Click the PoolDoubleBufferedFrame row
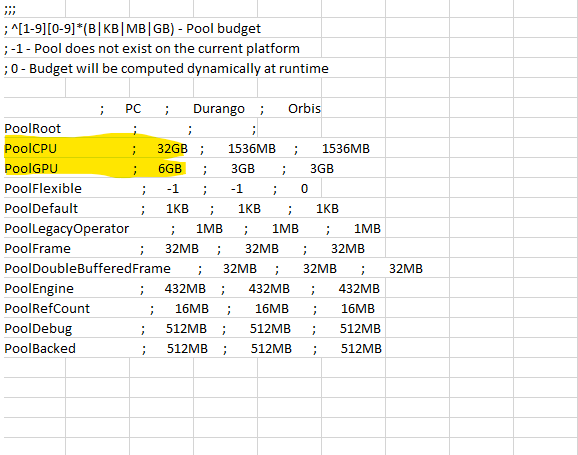Image resolution: width=578 pixels, height=455 pixels. tap(213, 268)
